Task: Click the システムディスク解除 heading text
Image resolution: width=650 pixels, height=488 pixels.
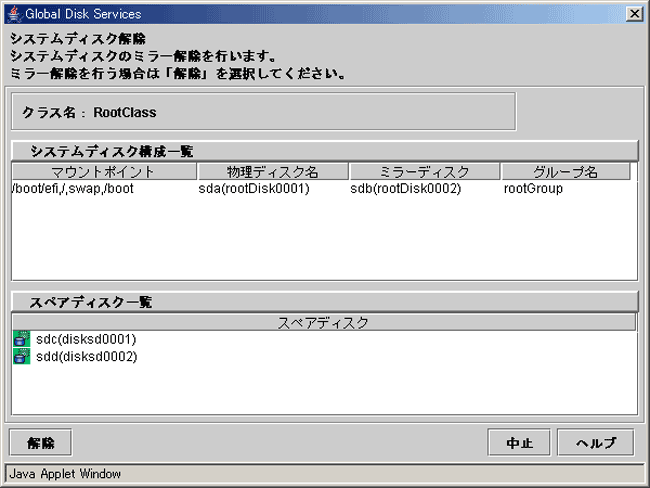Action: pos(78,39)
